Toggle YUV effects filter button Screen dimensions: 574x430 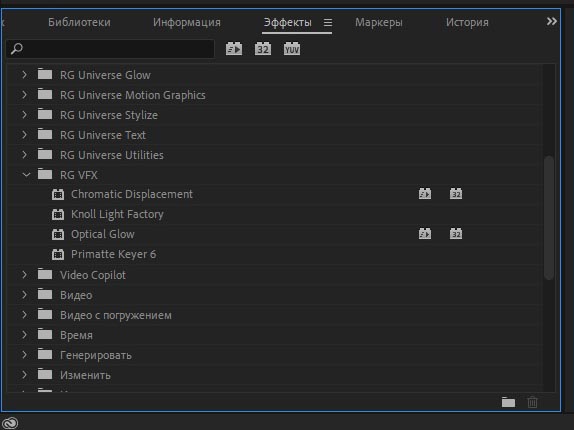292,49
